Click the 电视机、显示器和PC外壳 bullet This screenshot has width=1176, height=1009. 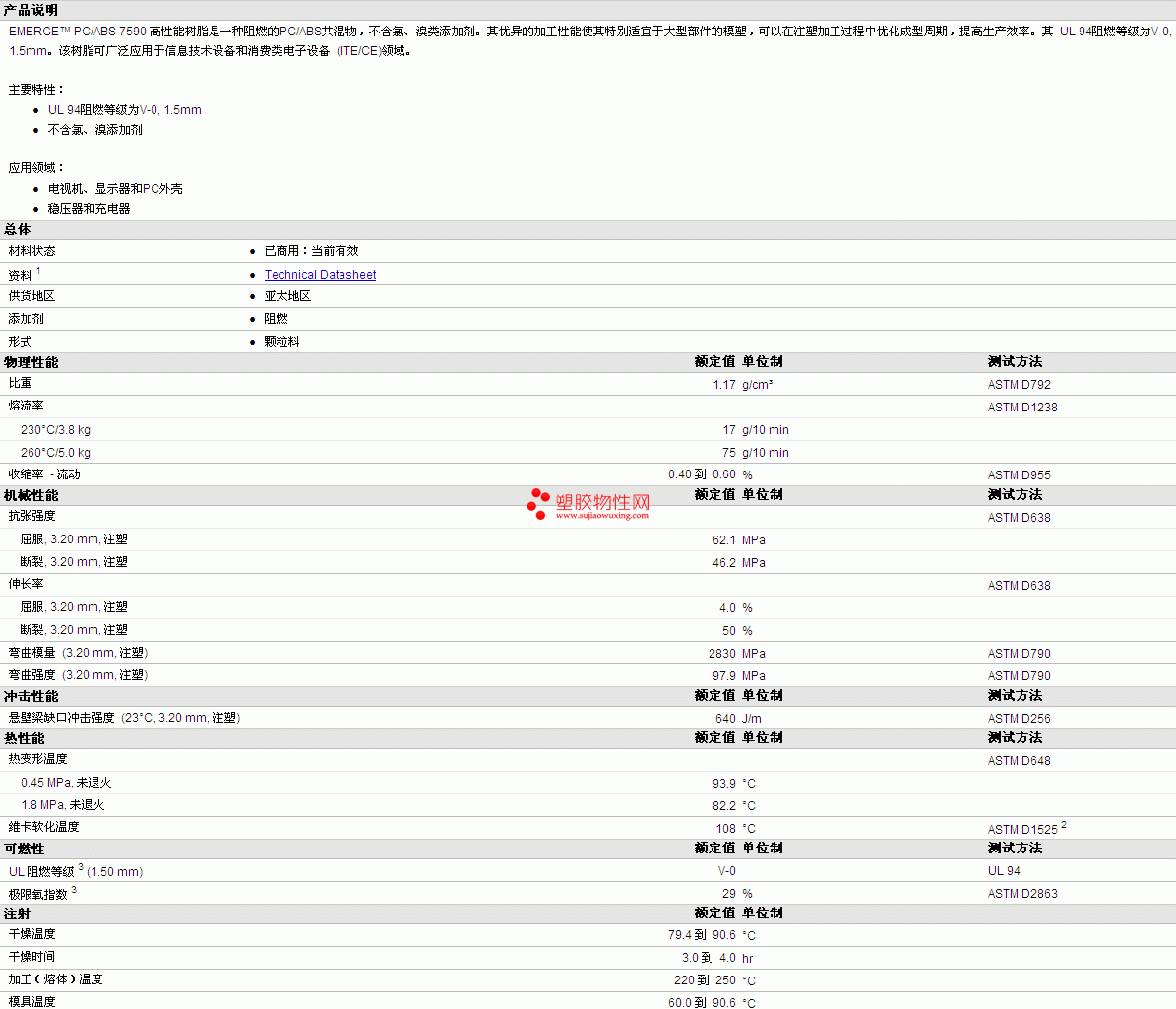(x=115, y=188)
